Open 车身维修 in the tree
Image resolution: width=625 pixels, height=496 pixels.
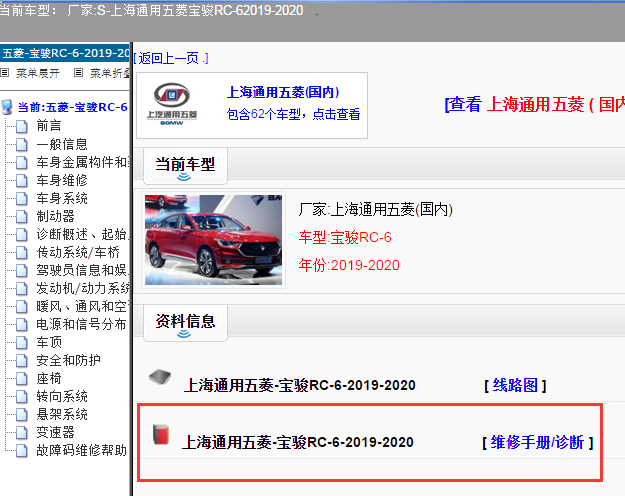coord(62,180)
